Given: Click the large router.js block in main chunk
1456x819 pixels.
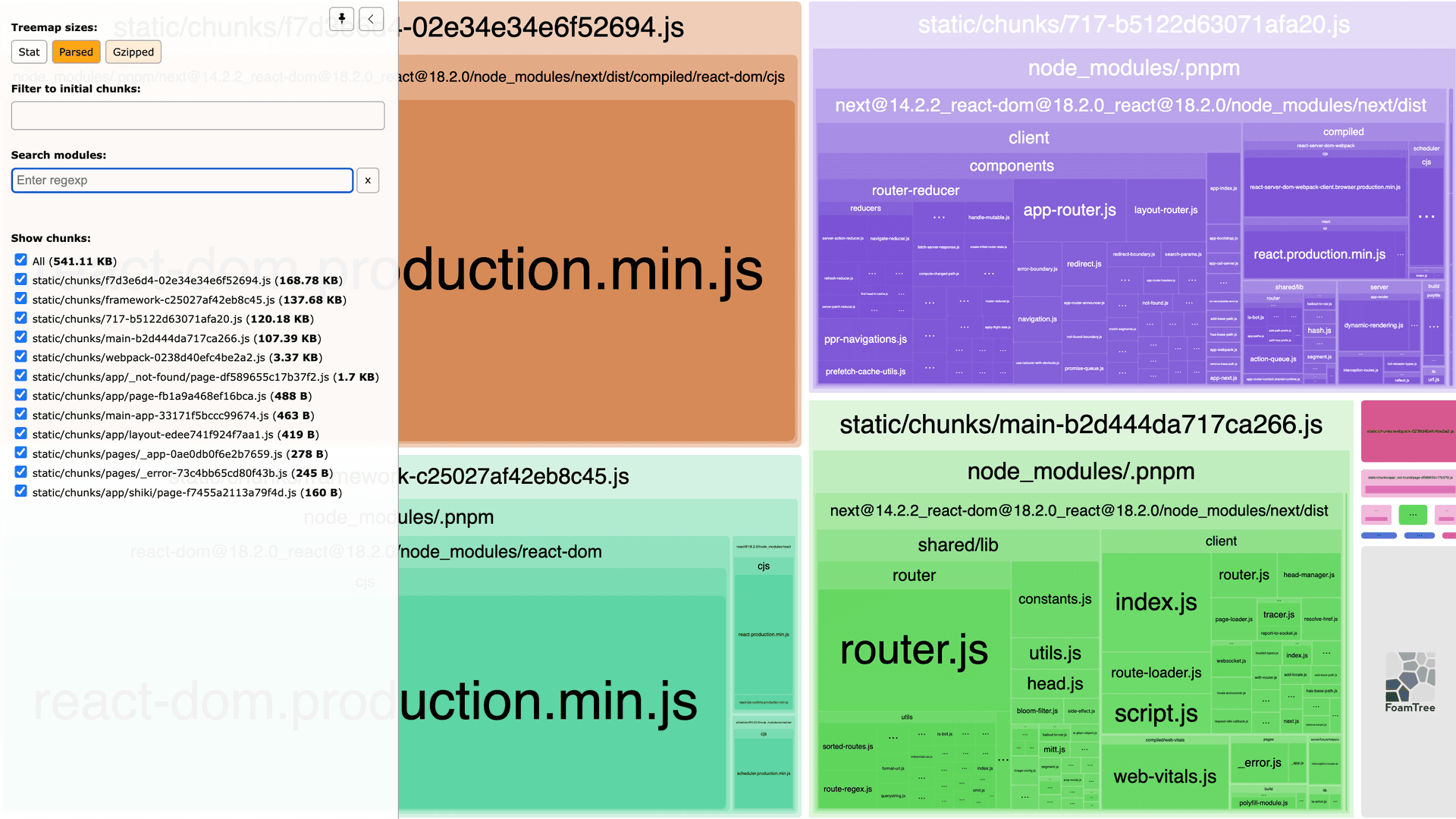Looking at the screenshot, I should click(x=914, y=650).
